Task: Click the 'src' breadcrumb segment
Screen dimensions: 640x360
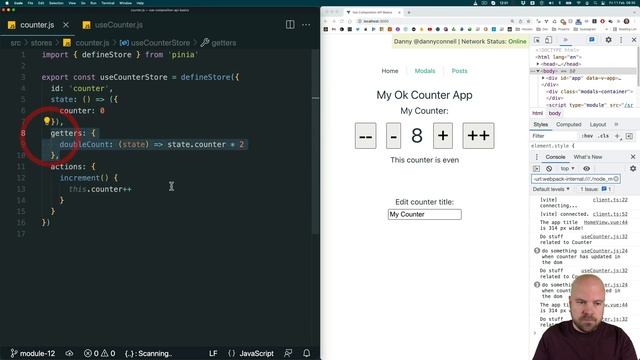Action: point(16,43)
